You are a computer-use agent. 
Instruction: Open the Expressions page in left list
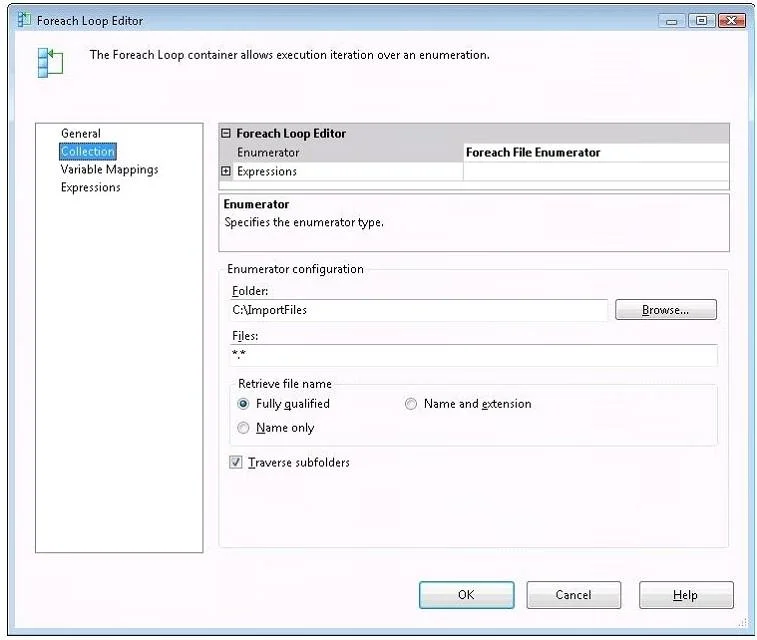(91, 187)
